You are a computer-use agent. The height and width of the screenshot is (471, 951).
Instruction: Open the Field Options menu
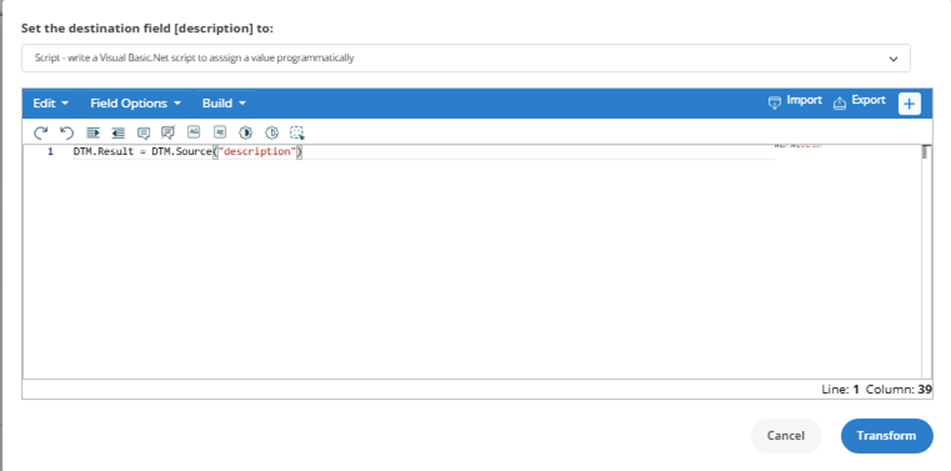136,104
